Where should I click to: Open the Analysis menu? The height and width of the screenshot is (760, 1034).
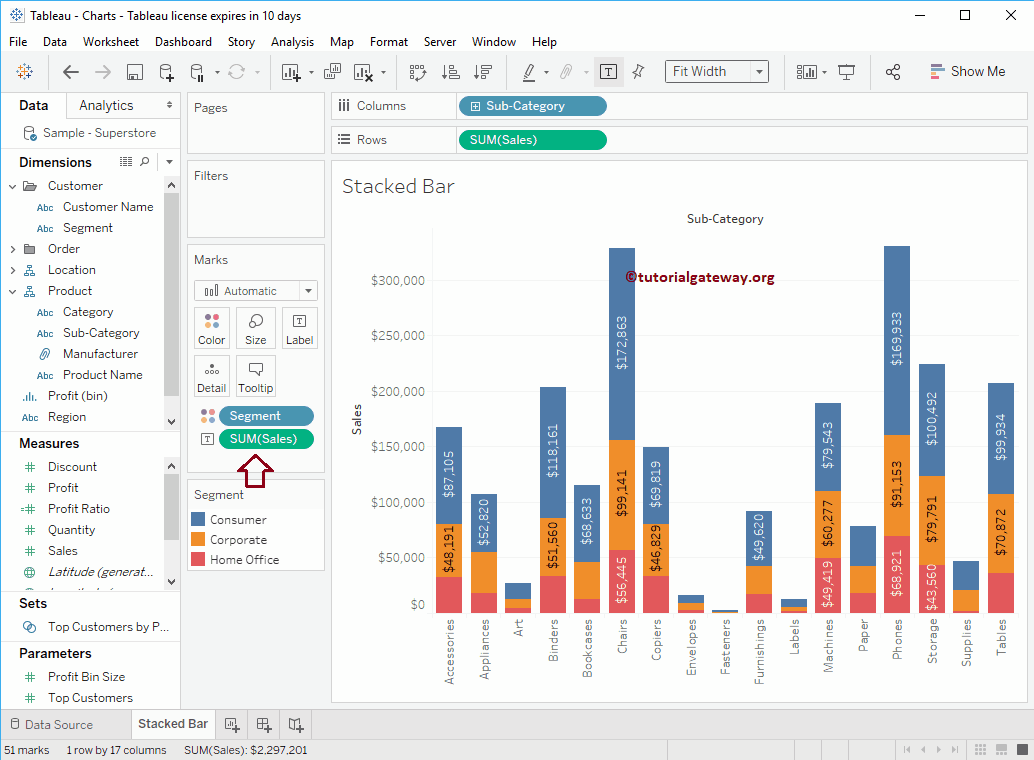point(292,41)
